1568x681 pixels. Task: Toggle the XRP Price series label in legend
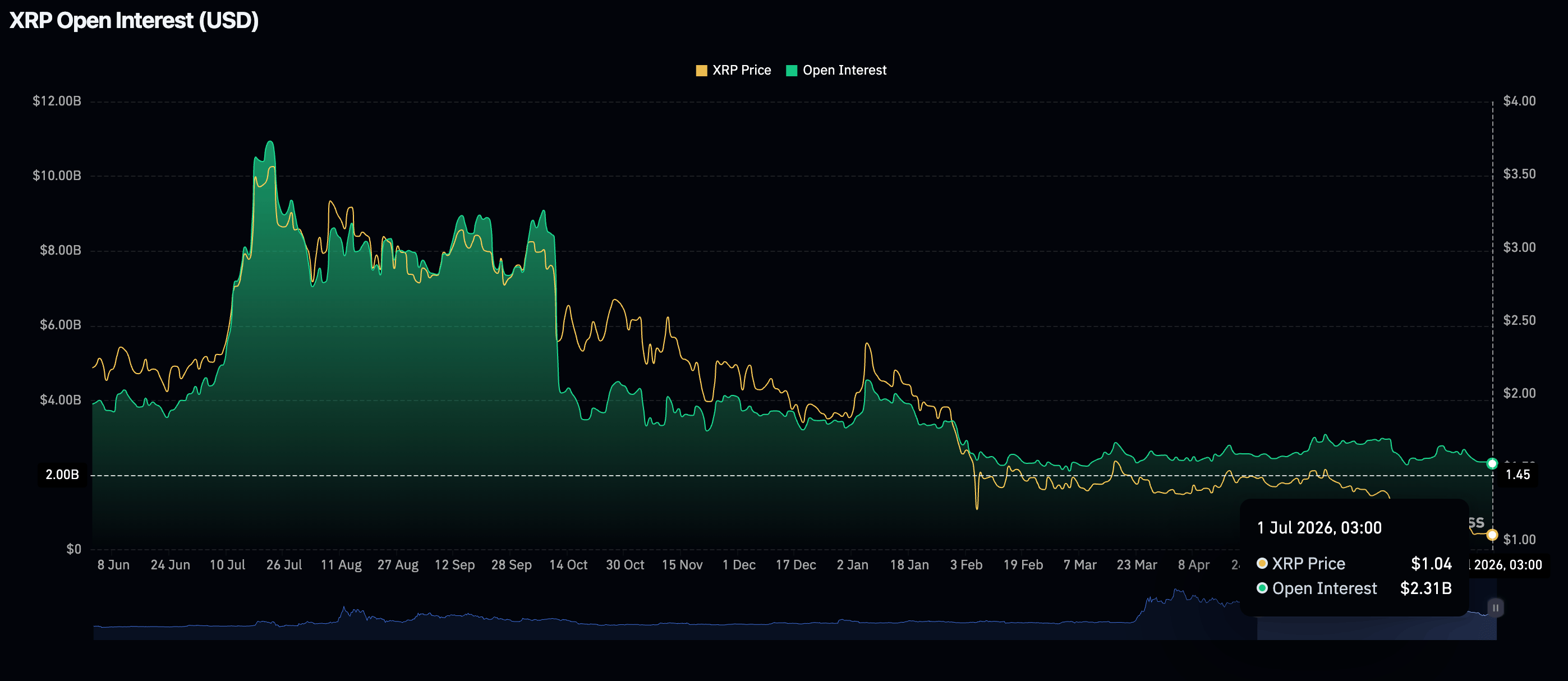pos(742,71)
